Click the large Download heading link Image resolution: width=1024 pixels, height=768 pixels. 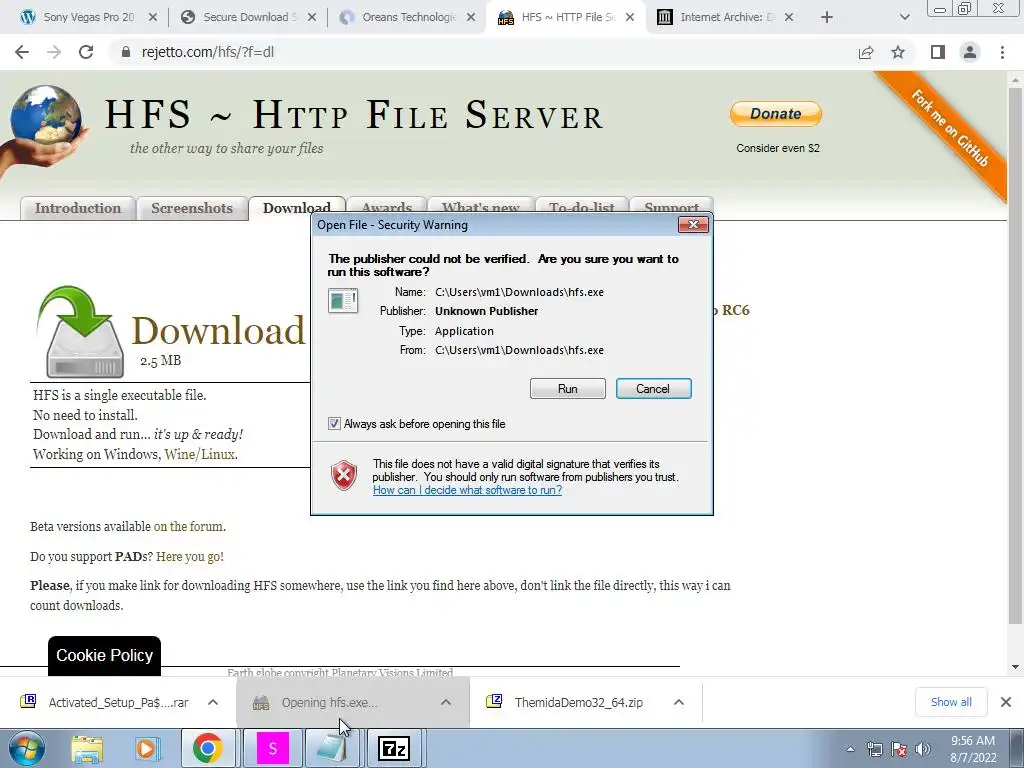pos(218,330)
